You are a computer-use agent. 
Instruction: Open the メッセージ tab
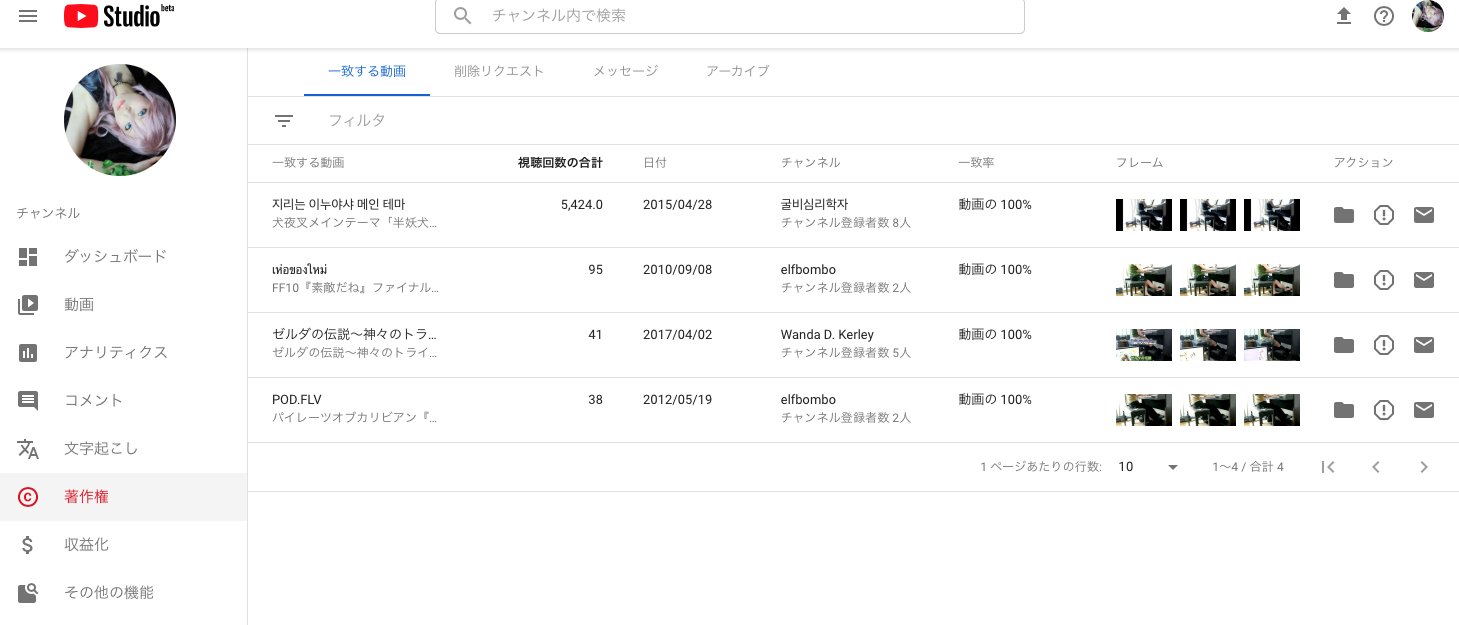(x=625, y=71)
